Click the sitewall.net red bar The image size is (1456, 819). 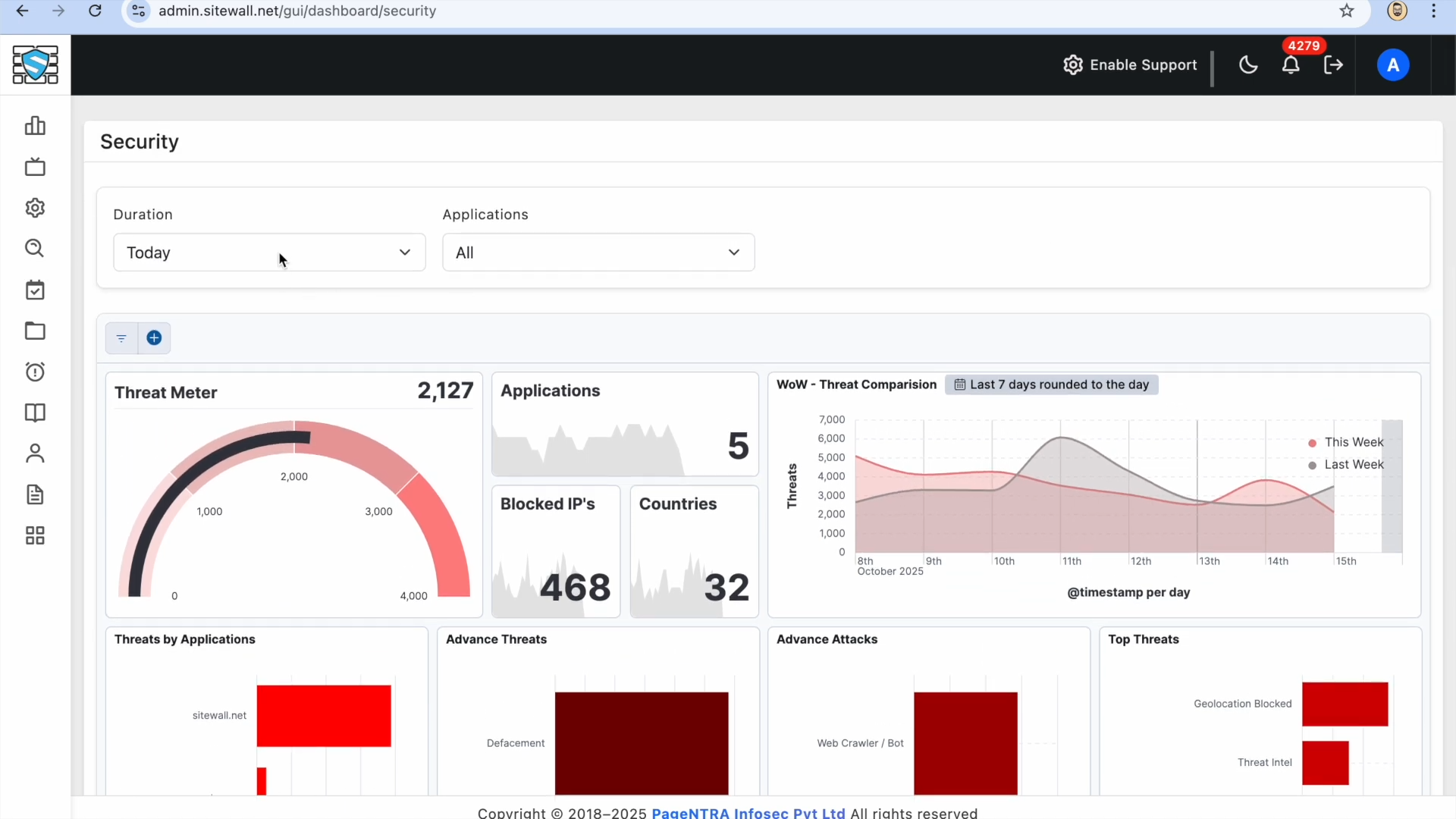[x=324, y=716]
